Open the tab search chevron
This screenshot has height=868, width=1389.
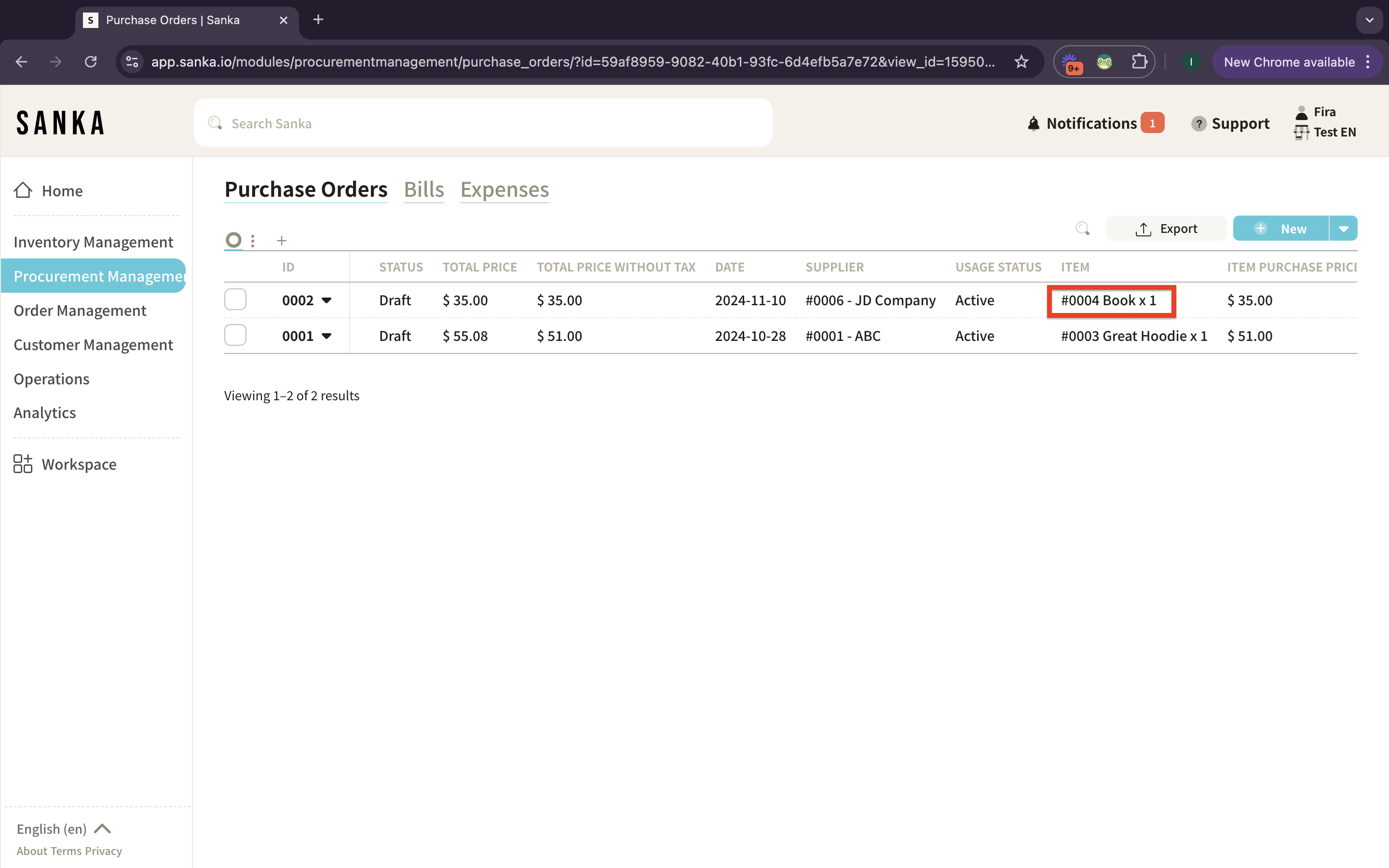tap(1370, 20)
